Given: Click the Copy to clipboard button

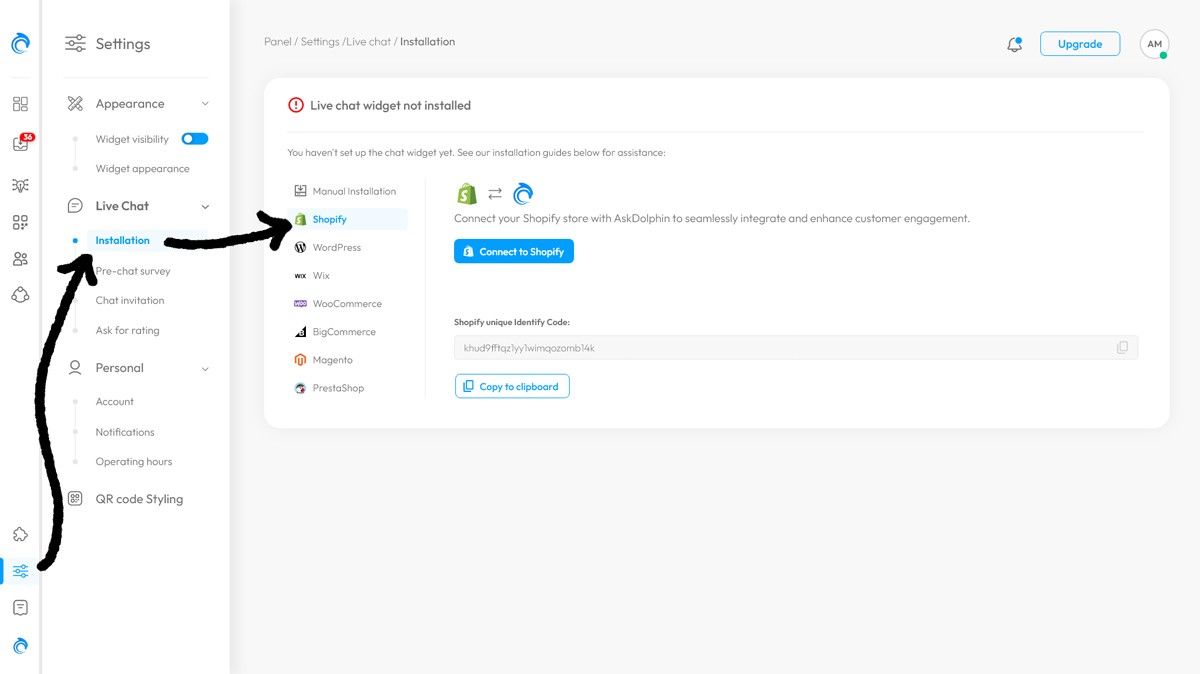Looking at the screenshot, I should point(512,386).
